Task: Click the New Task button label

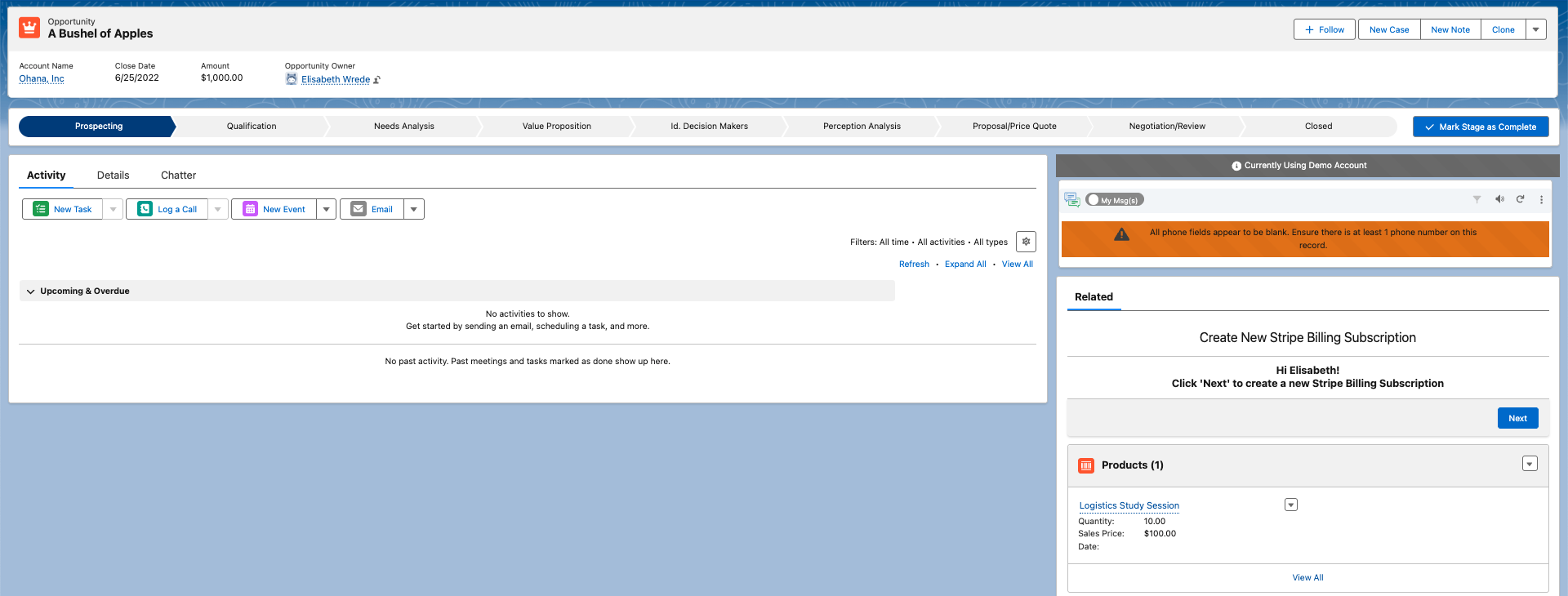Action: pyautogui.click(x=73, y=210)
